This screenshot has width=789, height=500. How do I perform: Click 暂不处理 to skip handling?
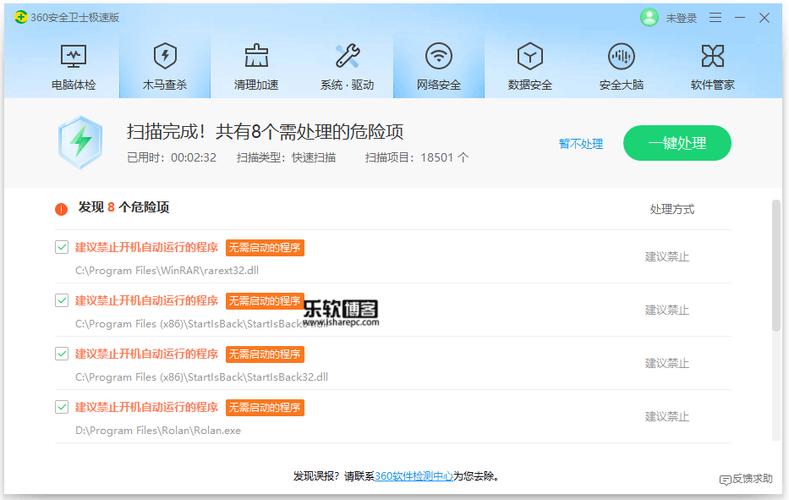click(581, 144)
